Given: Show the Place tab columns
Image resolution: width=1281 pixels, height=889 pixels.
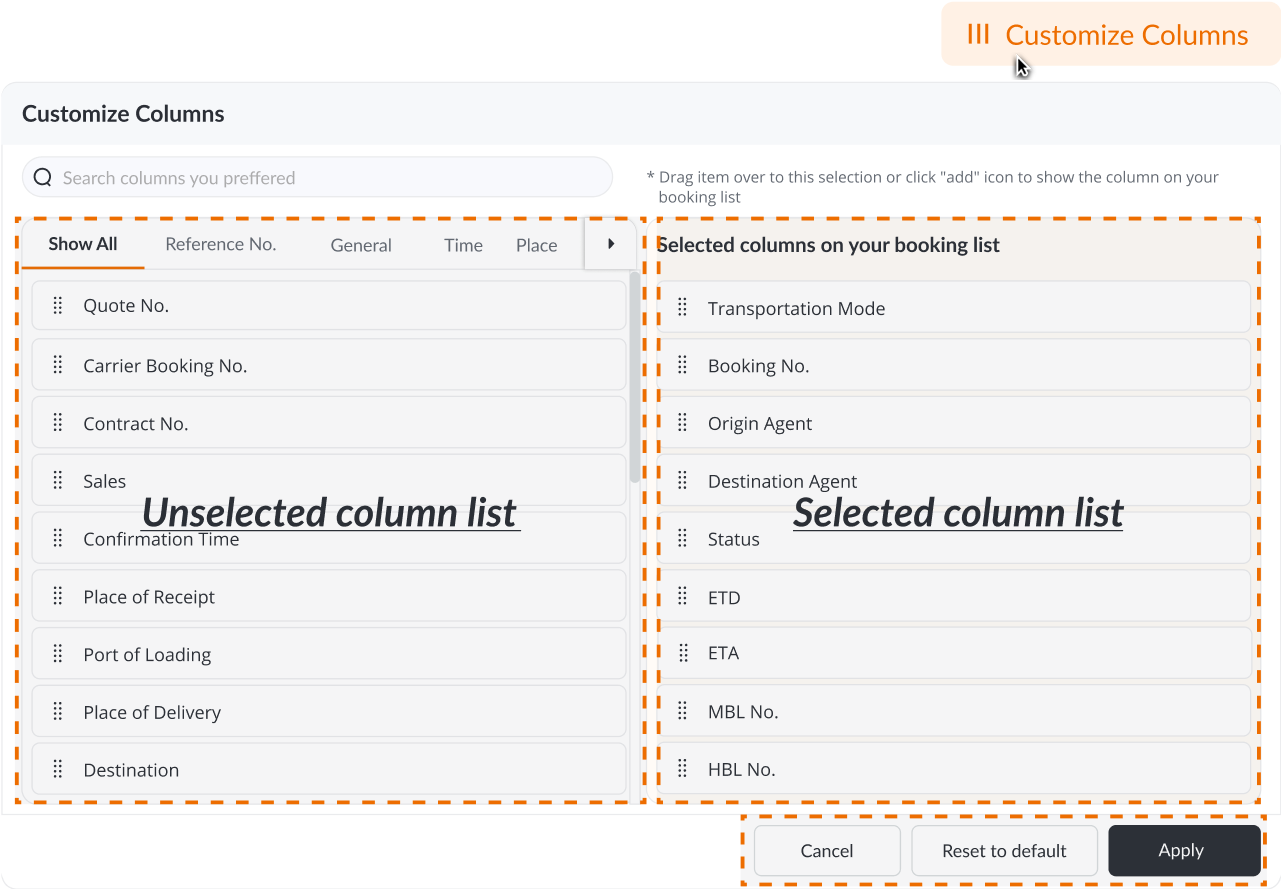Looking at the screenshot, I should (536, 245).
